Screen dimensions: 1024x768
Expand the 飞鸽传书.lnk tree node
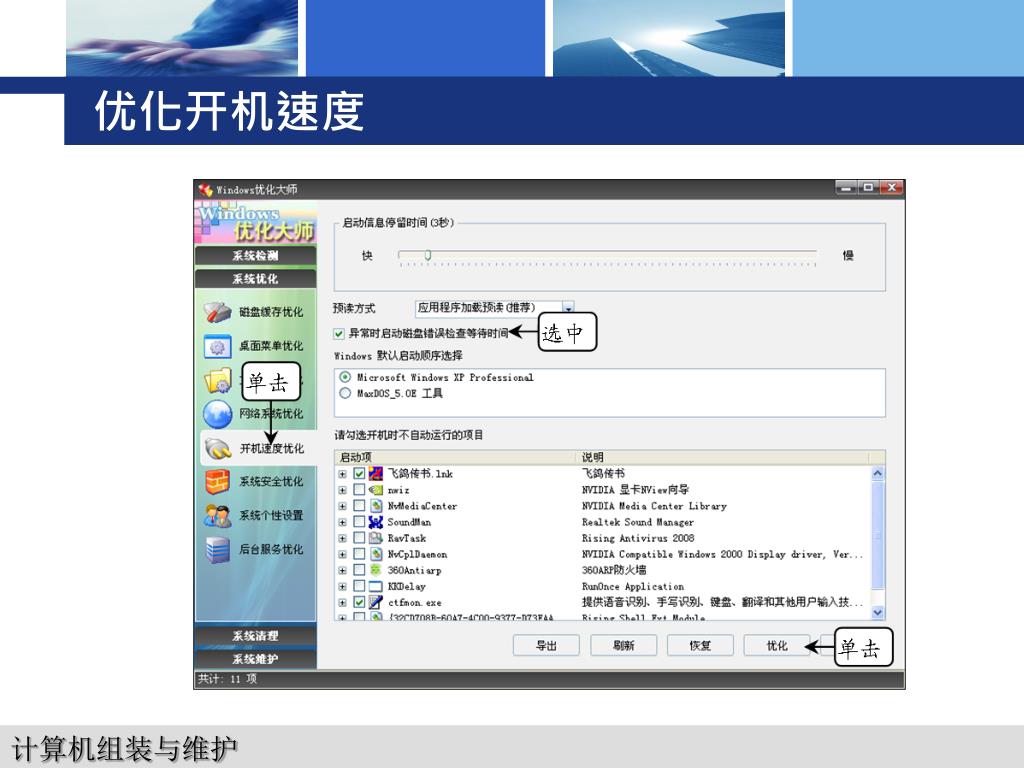(x=342, y=474)
